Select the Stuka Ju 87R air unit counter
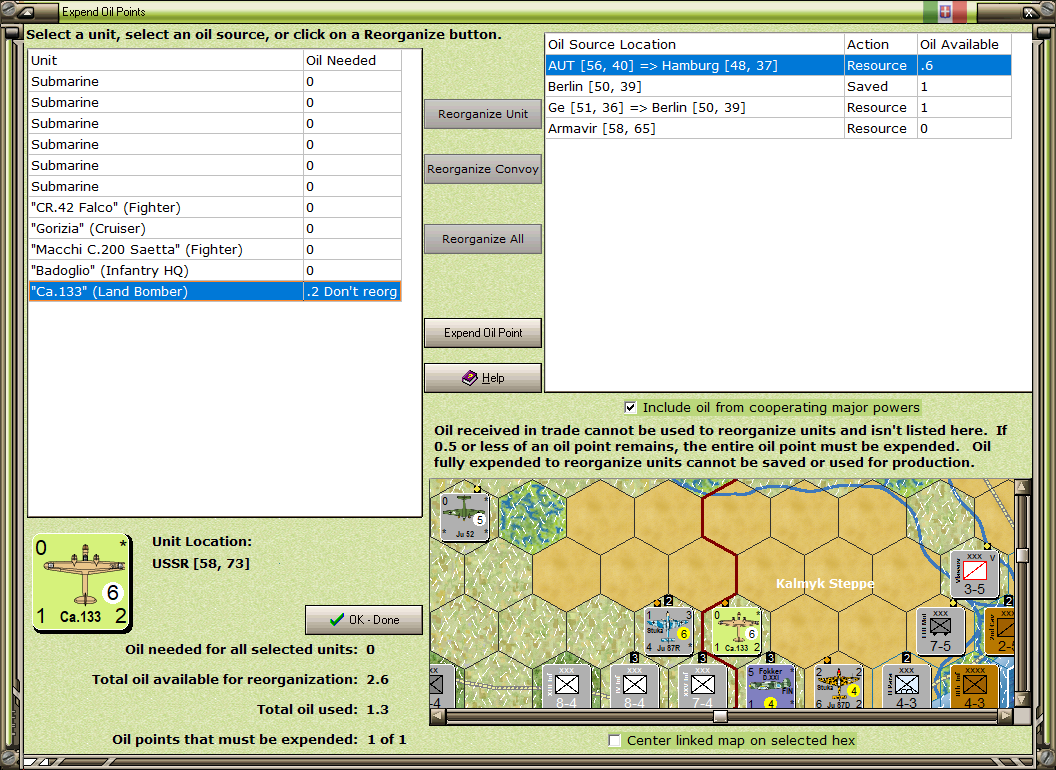This screenshot has width=1056, height=770. [669, 631]
